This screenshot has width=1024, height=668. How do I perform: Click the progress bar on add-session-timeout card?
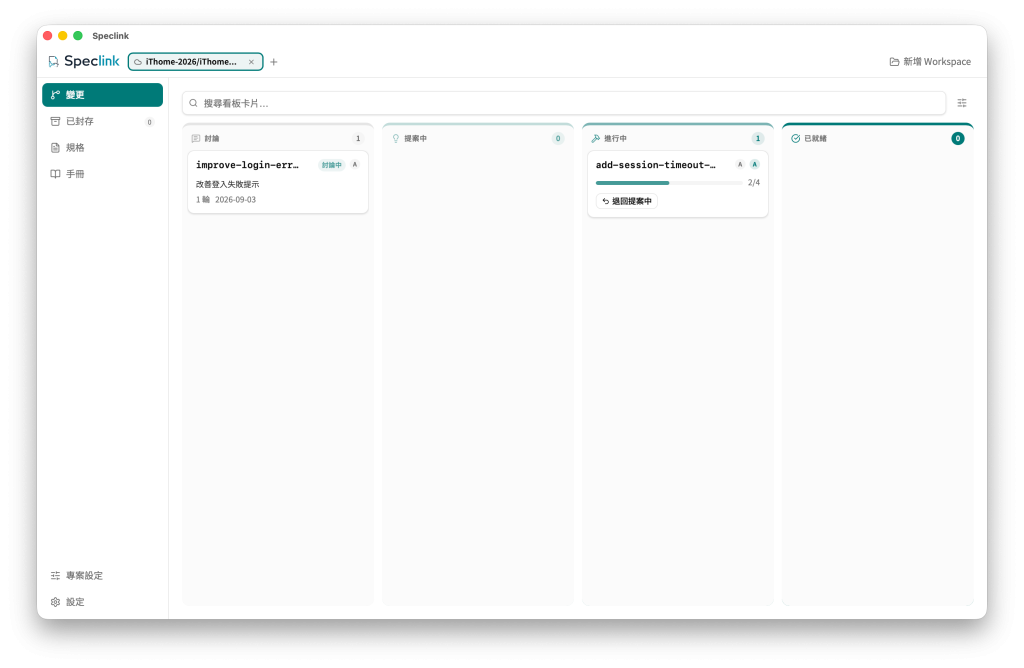click(669, 183)
